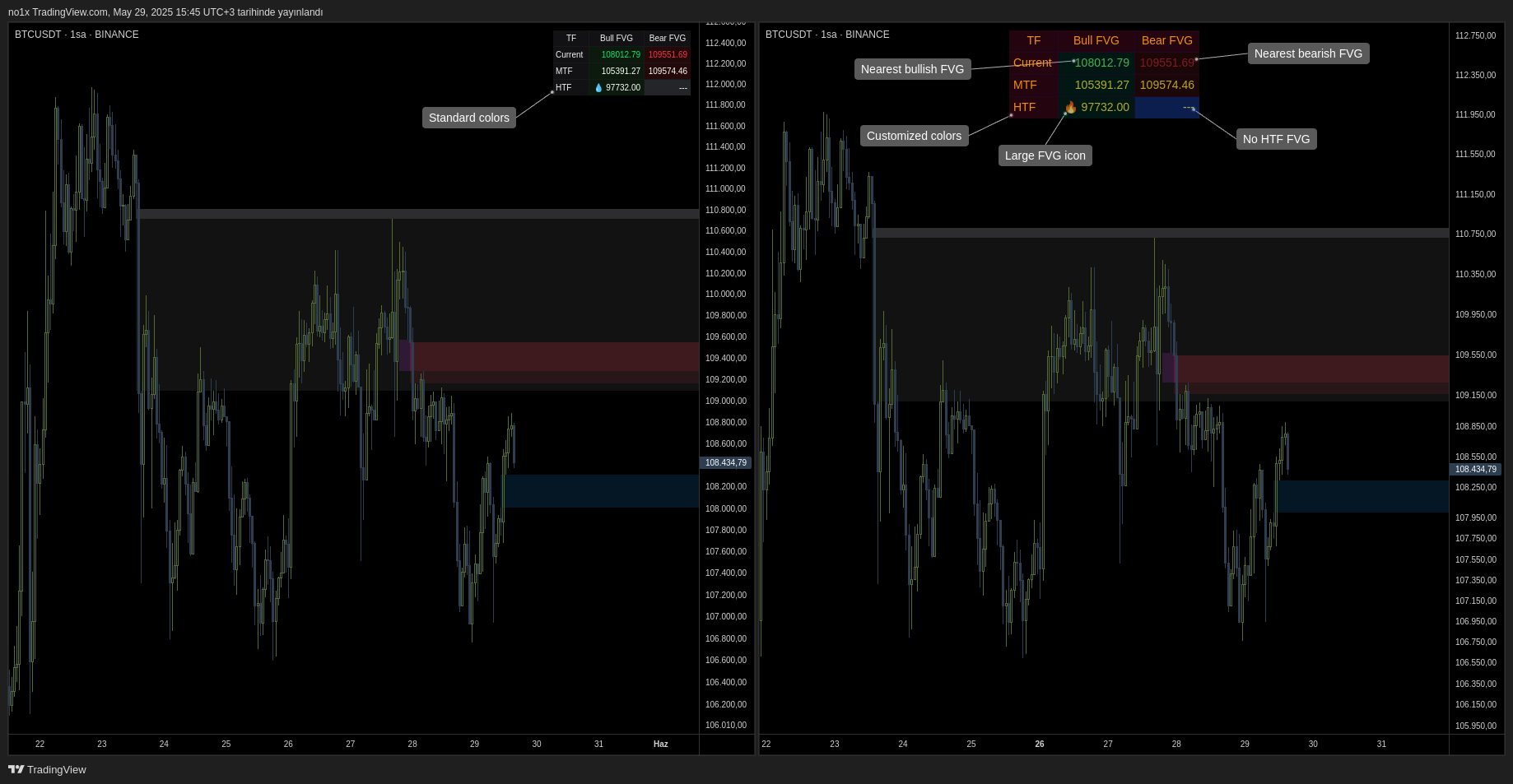
Task: Click the Bear FVG header in left table
Action: (x=668, y=38)
